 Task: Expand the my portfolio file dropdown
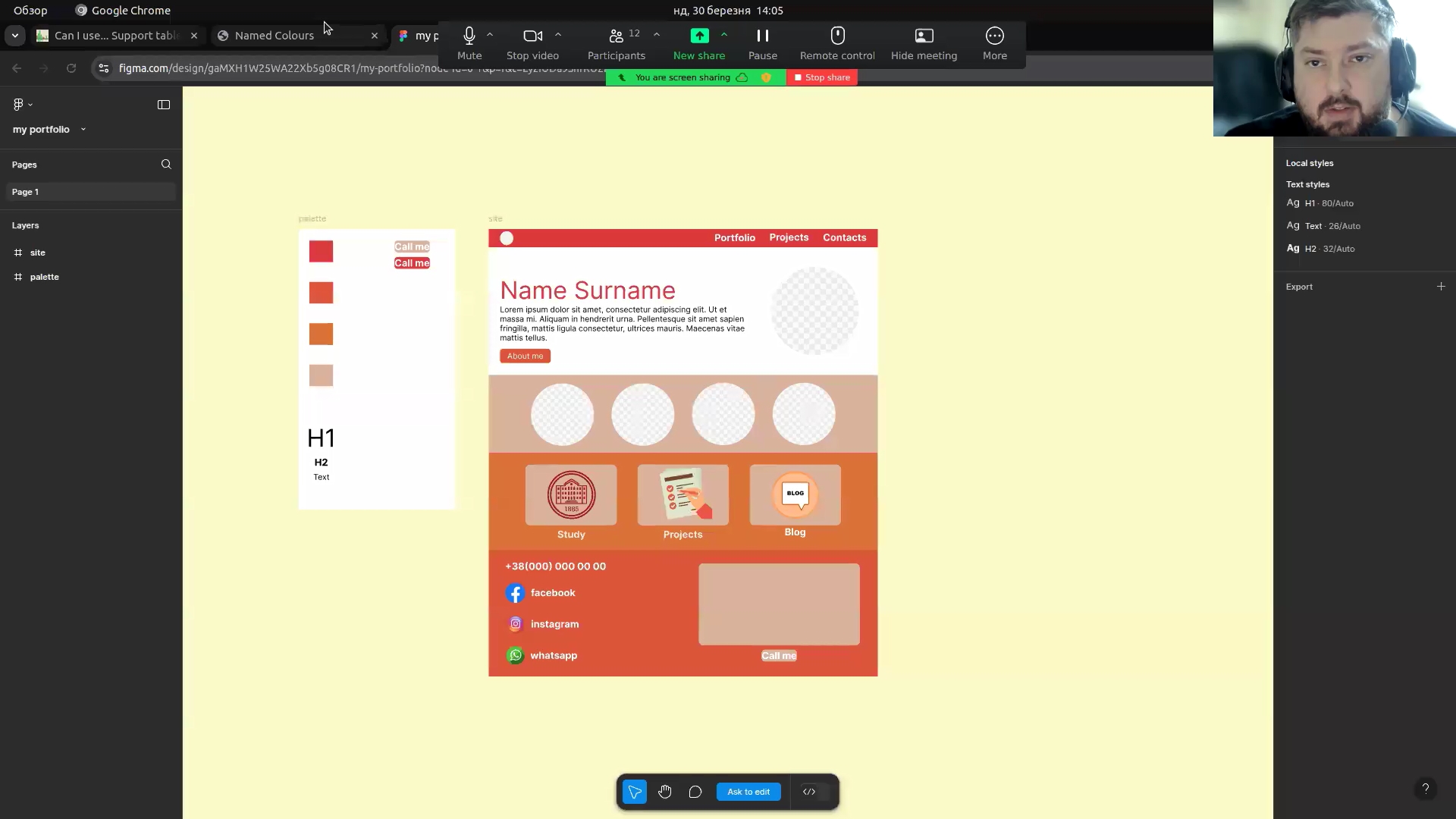[x=83, y=130]
